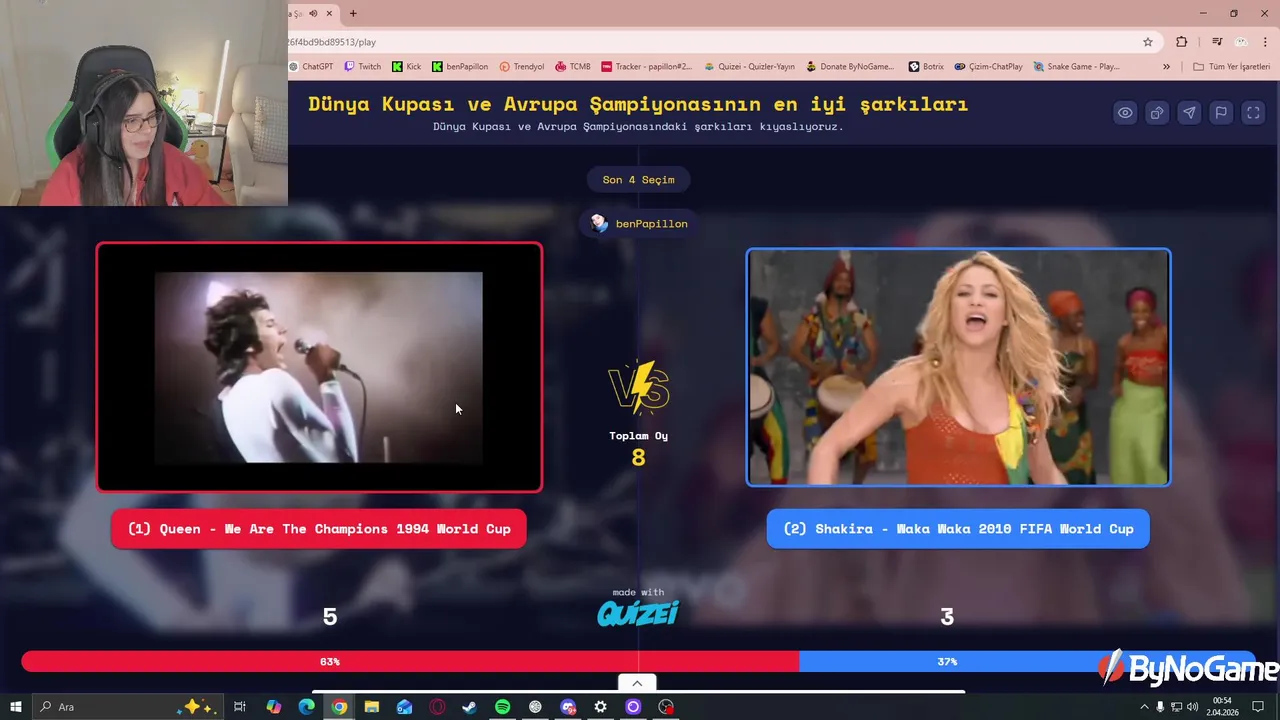Screen dimensions: 1280x720
Task: Open the Çizim-ChatPlay bookmark
Action: coord(989,67)
